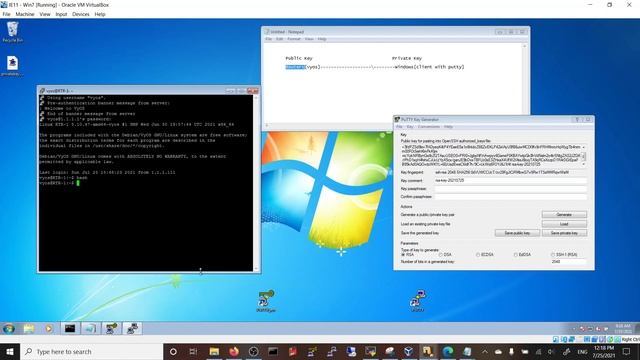640x360 pixels.
Task: Click the ENG language indicator
Action: [582, 352]
